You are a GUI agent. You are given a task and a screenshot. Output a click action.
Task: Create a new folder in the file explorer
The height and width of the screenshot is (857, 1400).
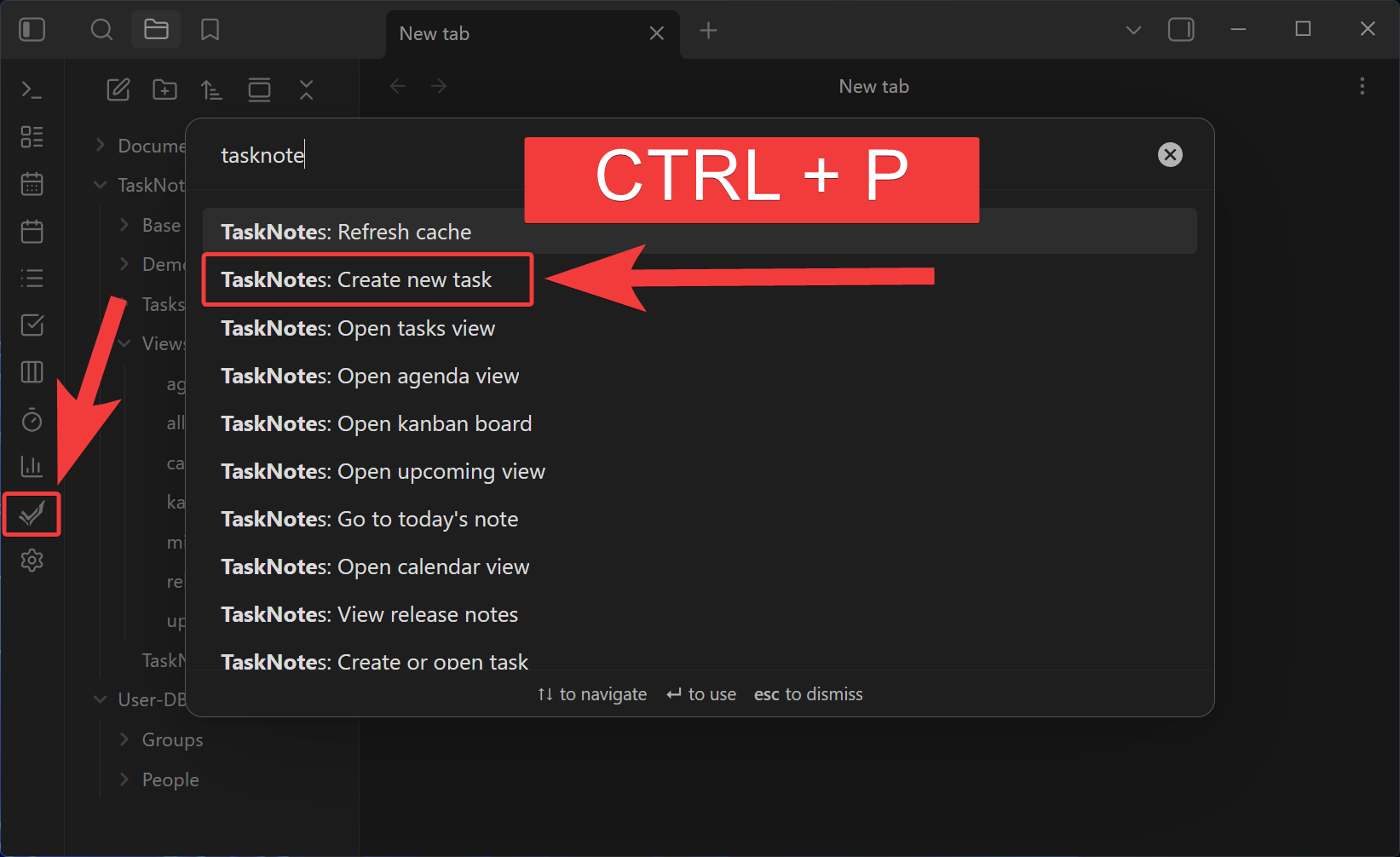[x=164, y=89]
